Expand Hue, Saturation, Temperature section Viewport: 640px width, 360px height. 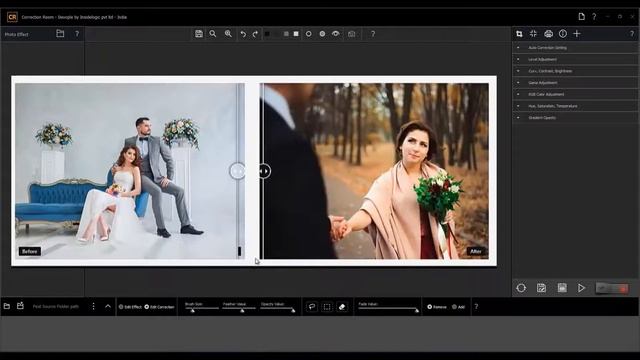pos(575,106)
